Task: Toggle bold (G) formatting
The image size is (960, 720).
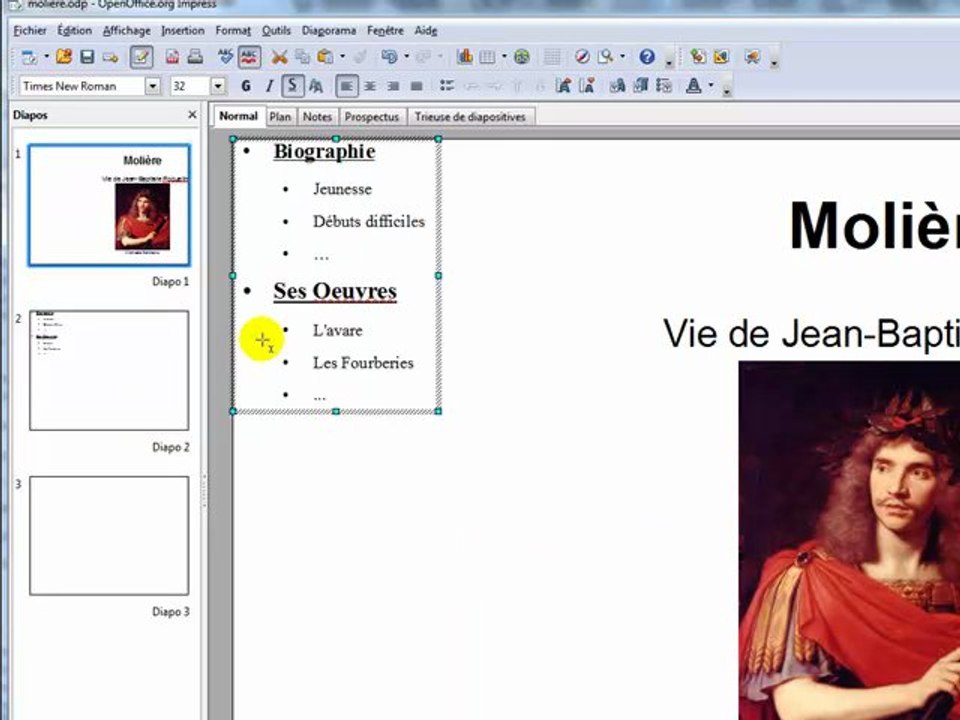Action: pos(246,86)
